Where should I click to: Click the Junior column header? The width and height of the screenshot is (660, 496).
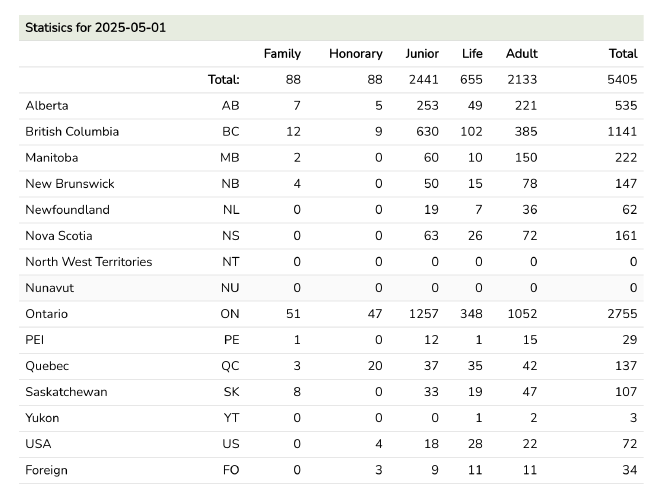421,53
